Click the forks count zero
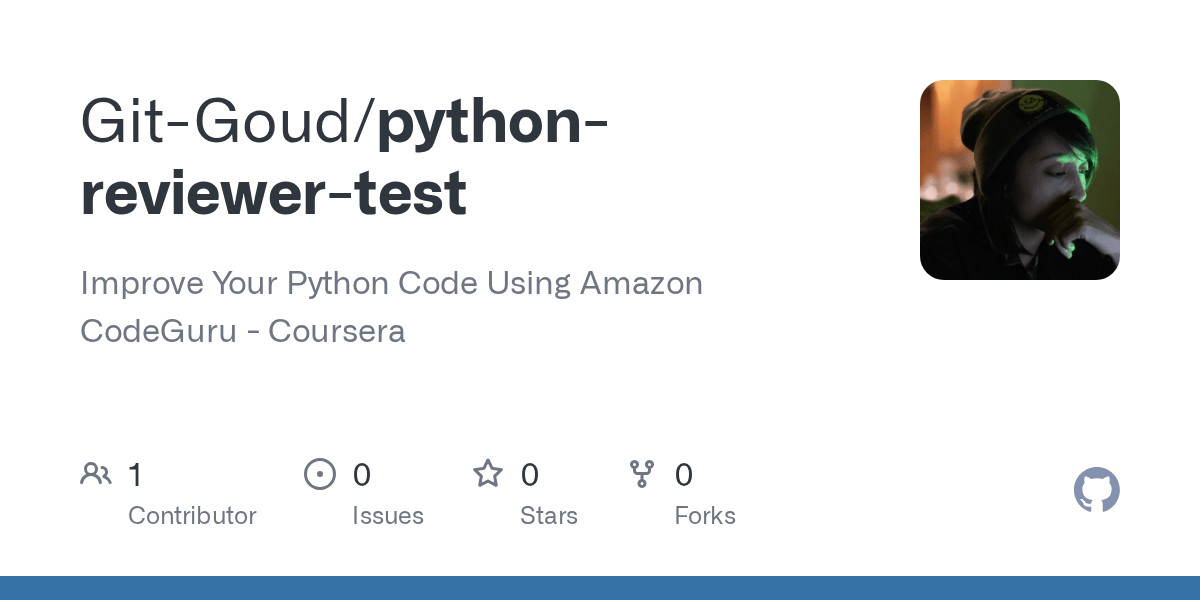 683,475
